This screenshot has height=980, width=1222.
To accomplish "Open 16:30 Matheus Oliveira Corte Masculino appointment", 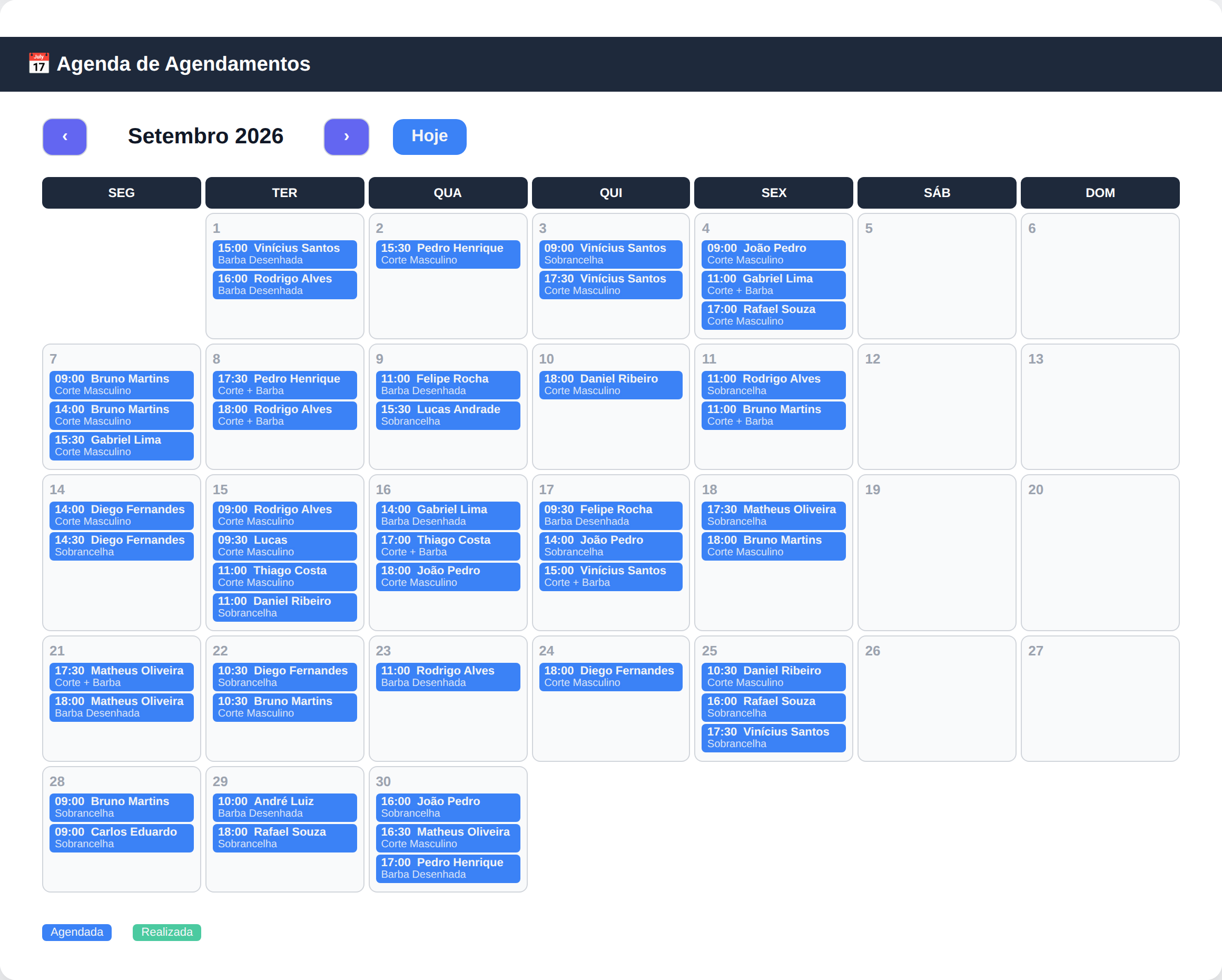I will (448, 838).
